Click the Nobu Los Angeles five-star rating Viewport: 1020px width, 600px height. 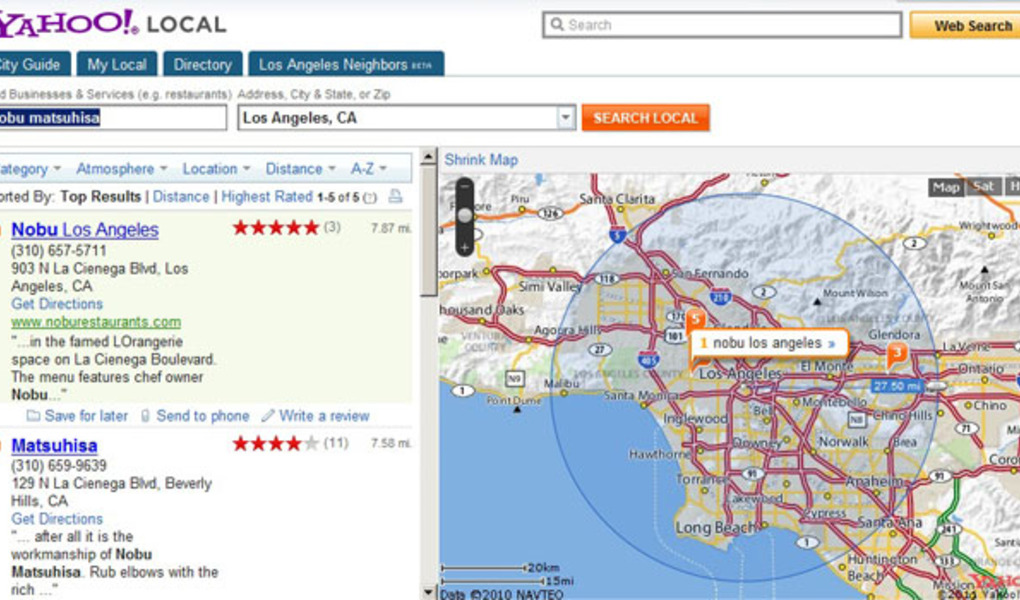(276, 227)
